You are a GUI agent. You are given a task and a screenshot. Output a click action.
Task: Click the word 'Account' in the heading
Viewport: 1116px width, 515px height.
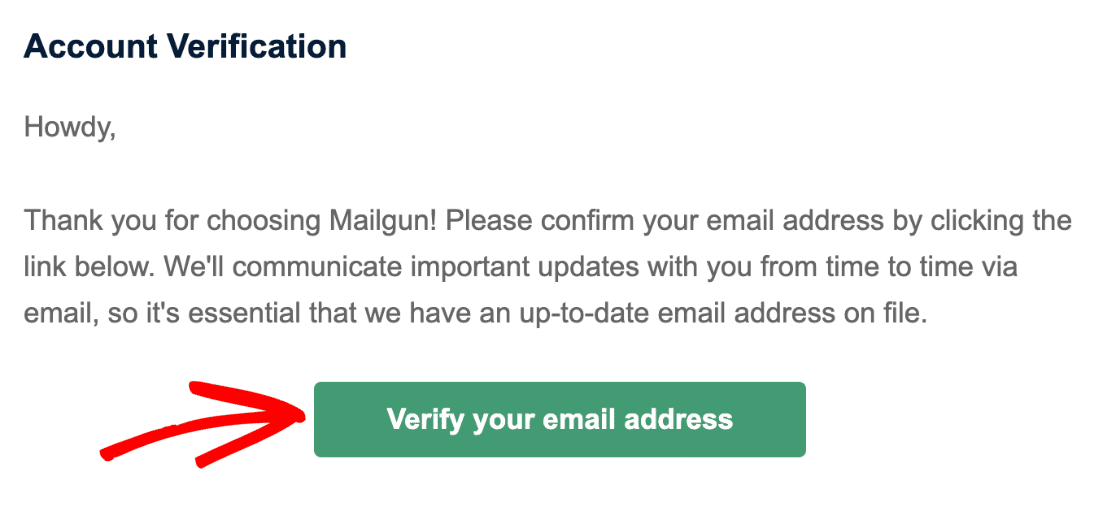(x=90, y=47)
